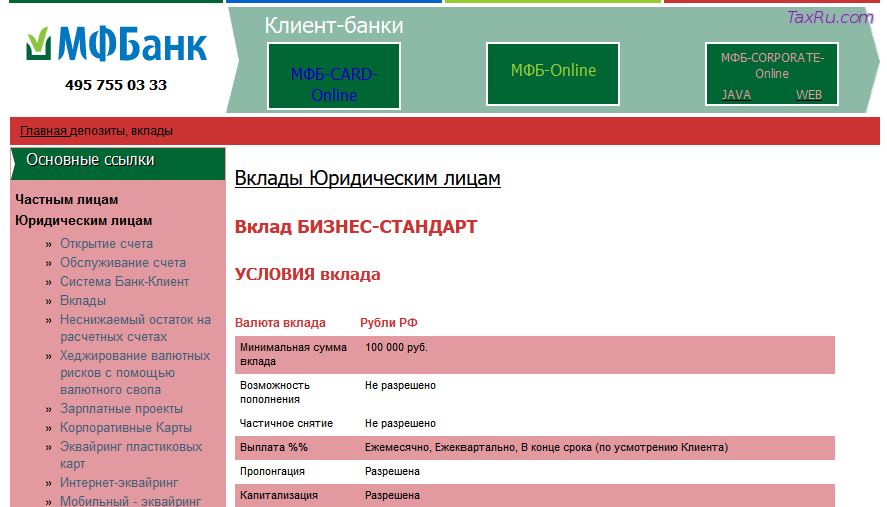Screen dimensions: 887x507
Task: Open the Мобильный - эквайринг link
Action: click(130, 501)
